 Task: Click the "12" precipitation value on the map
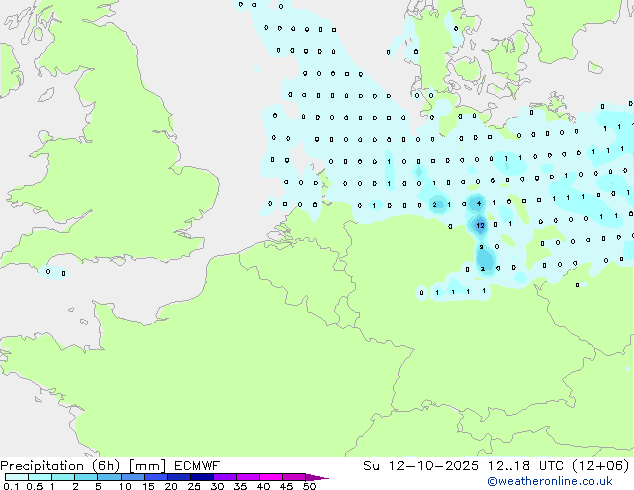(480, 226)
